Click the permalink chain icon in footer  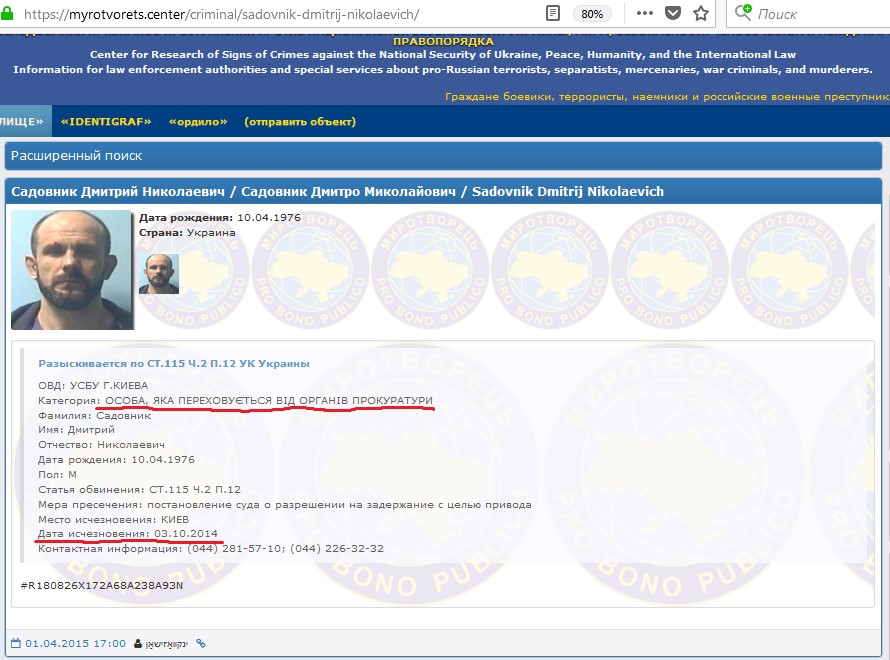(x=200, y=643)
